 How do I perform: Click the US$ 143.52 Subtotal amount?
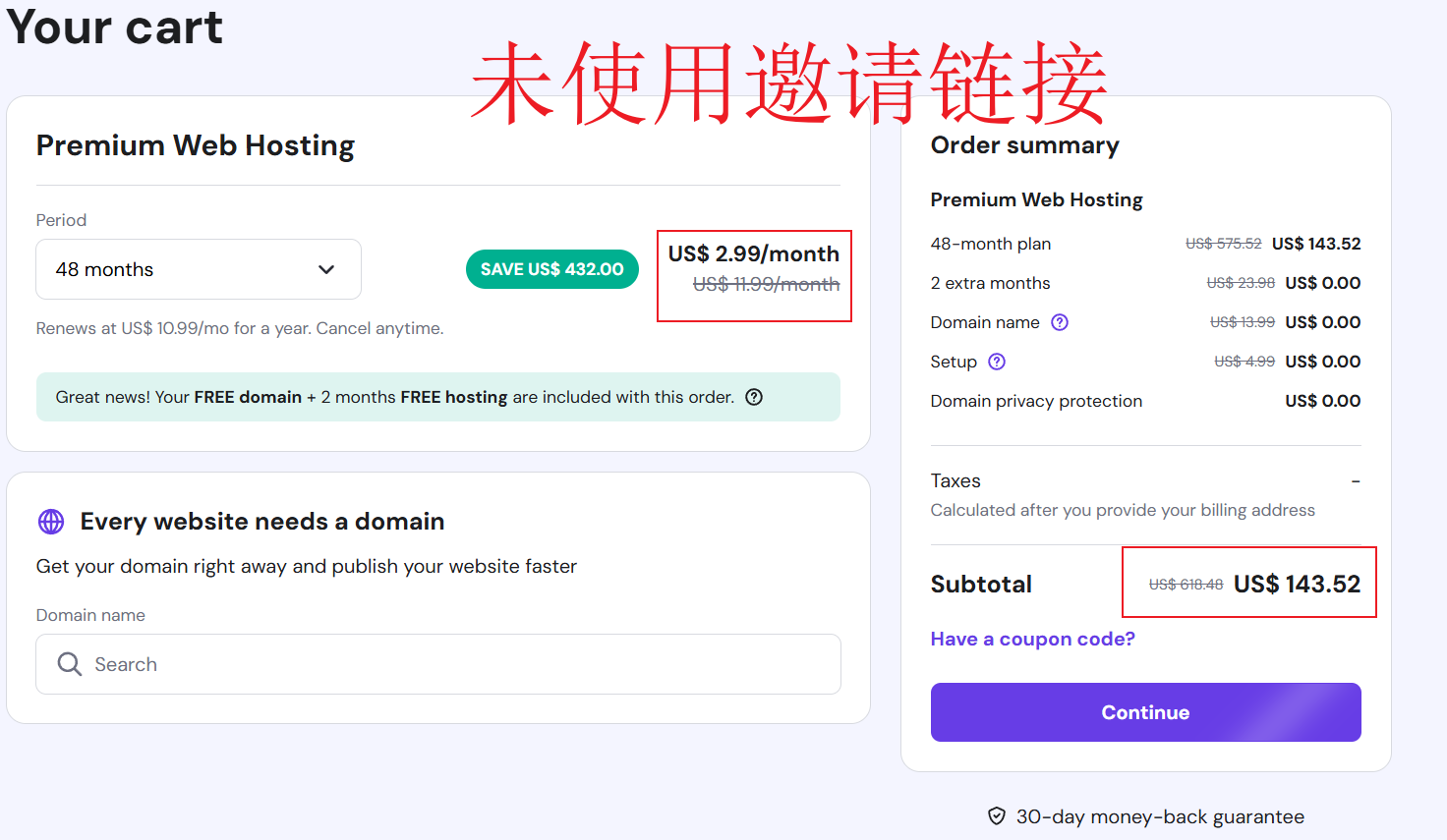(1297, 584)
